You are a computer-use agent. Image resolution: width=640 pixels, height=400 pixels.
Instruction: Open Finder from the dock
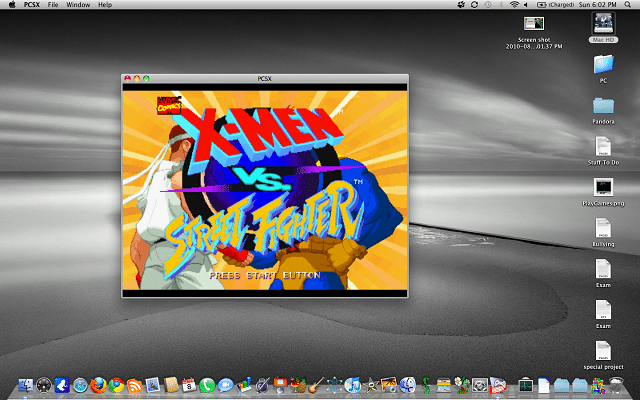point(25,385)
